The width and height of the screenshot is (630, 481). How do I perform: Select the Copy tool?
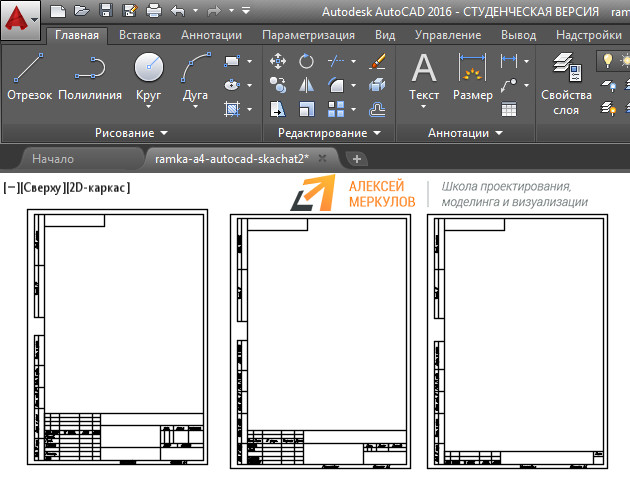pyautogui.click(x=278, y=85)
